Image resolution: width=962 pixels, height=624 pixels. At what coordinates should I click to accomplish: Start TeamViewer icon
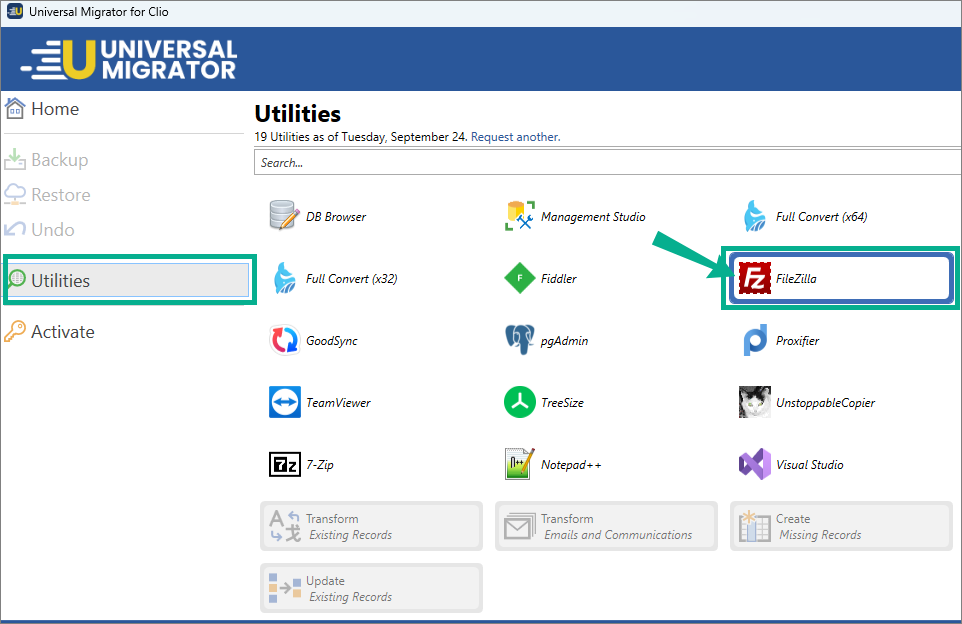coord(285,402)
